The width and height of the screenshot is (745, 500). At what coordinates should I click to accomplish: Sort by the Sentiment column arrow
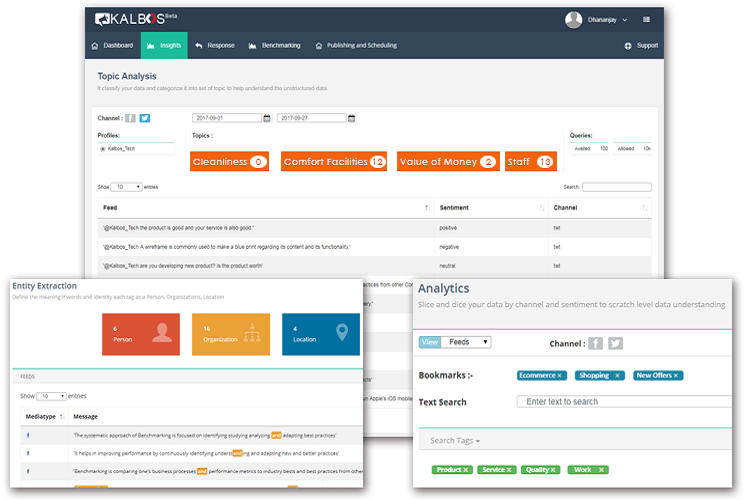(x=542, y=208)
